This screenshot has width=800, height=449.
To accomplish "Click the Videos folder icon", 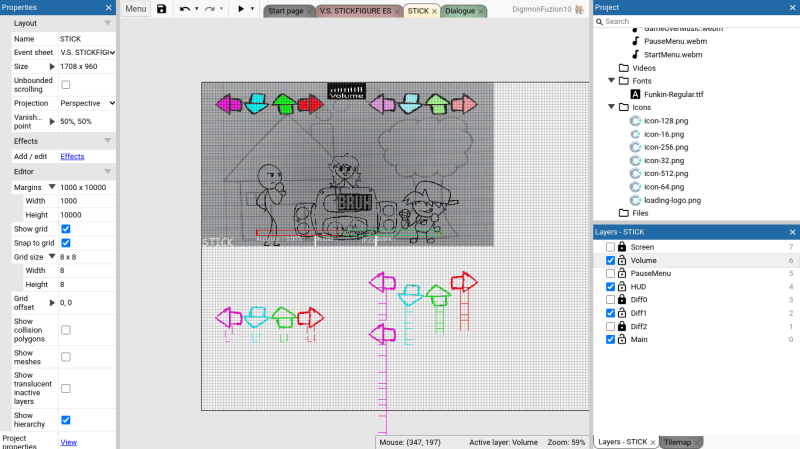I will tap(623, 68).
